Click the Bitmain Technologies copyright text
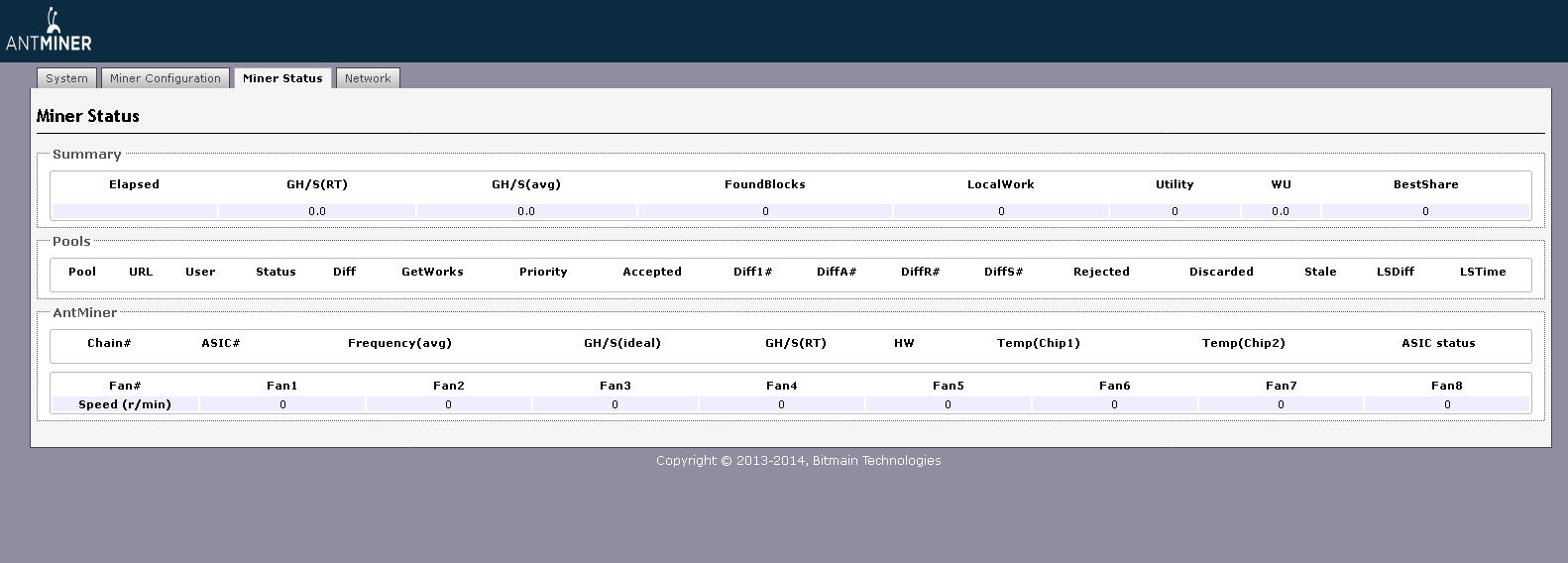Screen dimensions: 1568x563 [798, 461]
